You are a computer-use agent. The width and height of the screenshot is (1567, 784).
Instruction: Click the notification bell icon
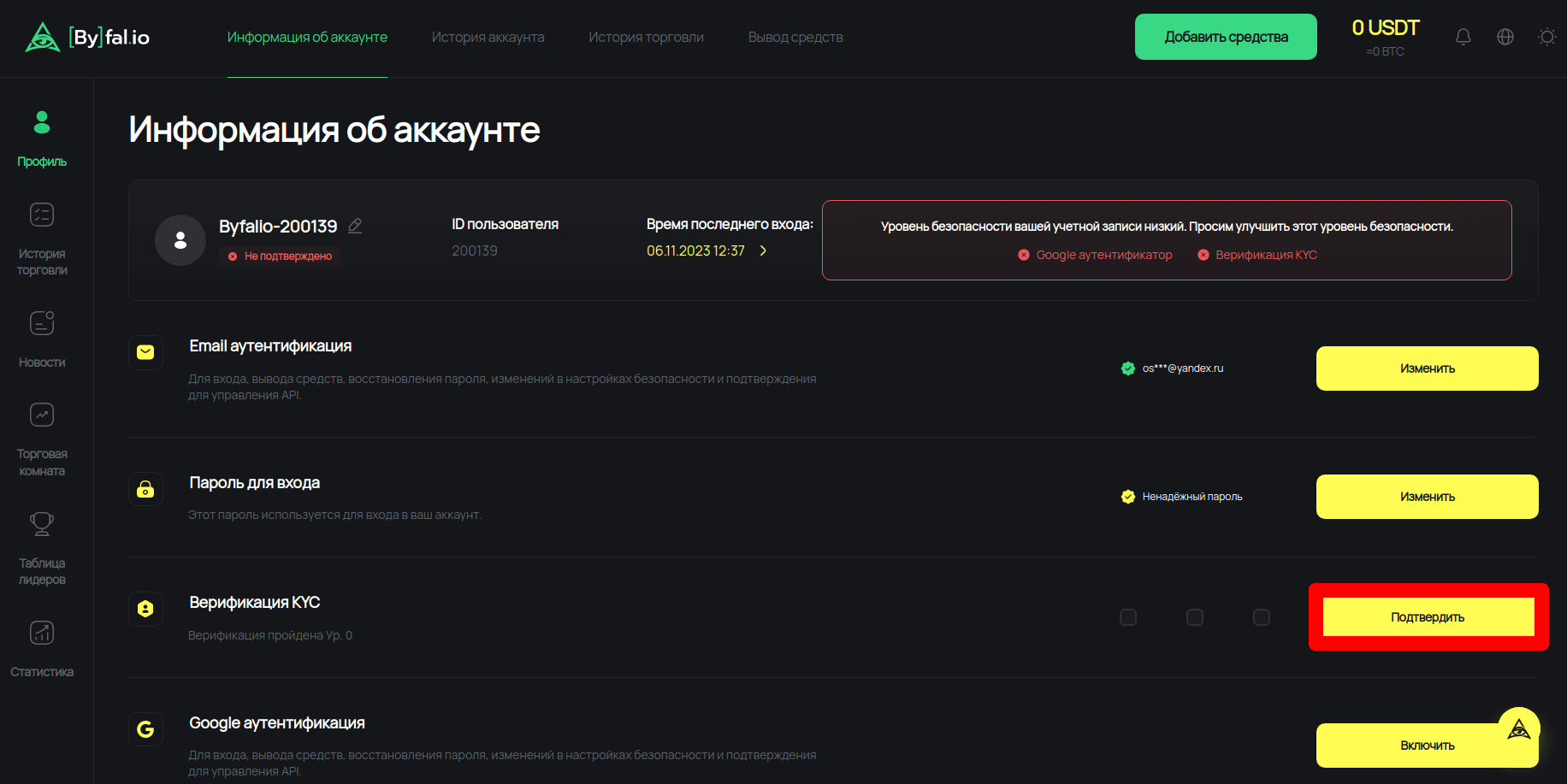coord(1463,37)
